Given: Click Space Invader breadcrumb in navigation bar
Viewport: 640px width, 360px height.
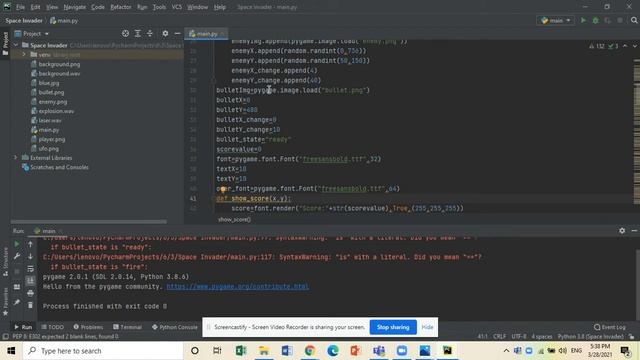Looking at the screenshot, I should (x=24, y=20).
